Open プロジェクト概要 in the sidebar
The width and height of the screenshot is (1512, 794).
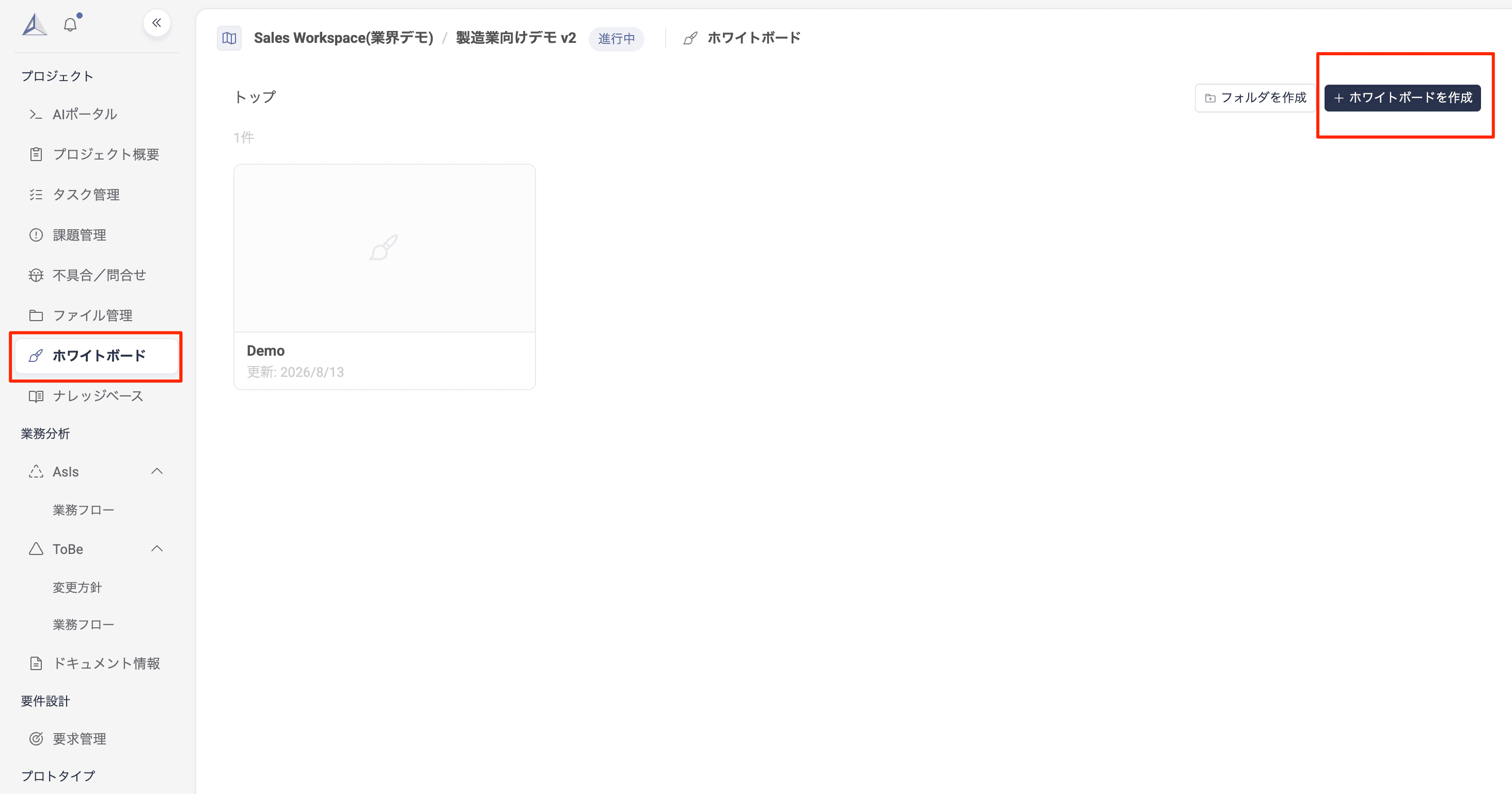coord(97,154)
